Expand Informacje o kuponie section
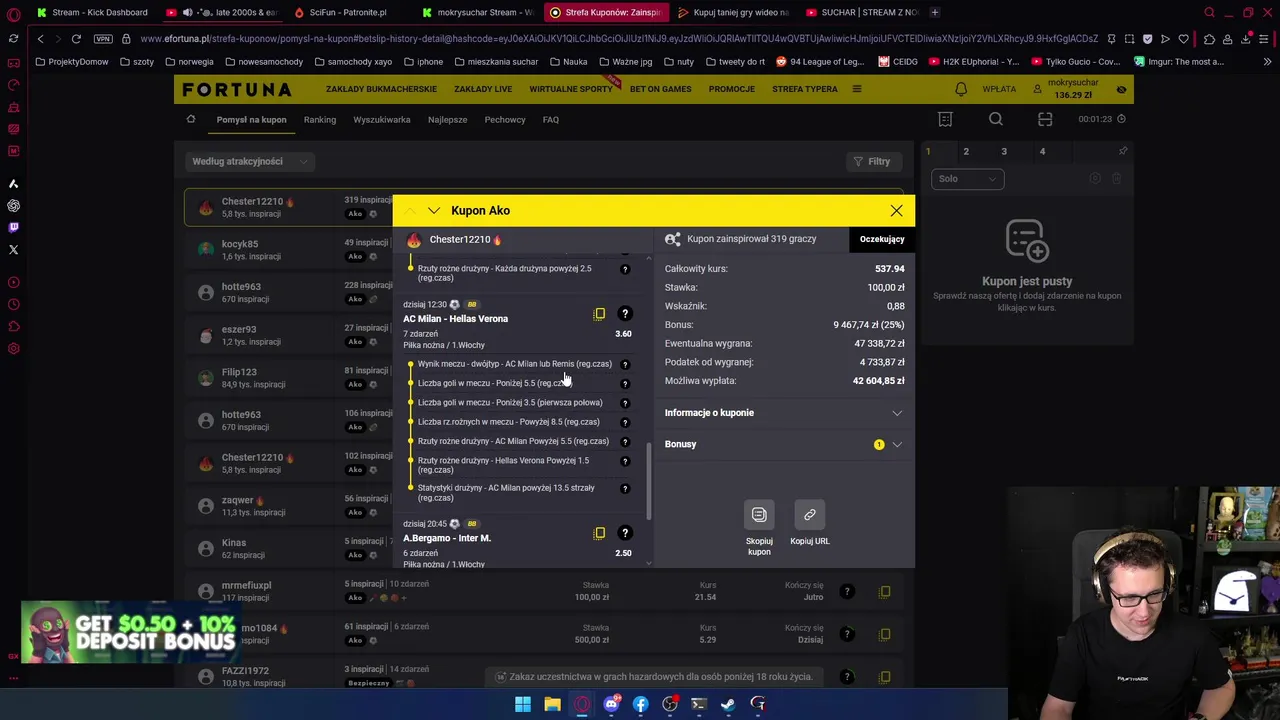The height and width of the screenshot is (720, 1280). [784, 413]
